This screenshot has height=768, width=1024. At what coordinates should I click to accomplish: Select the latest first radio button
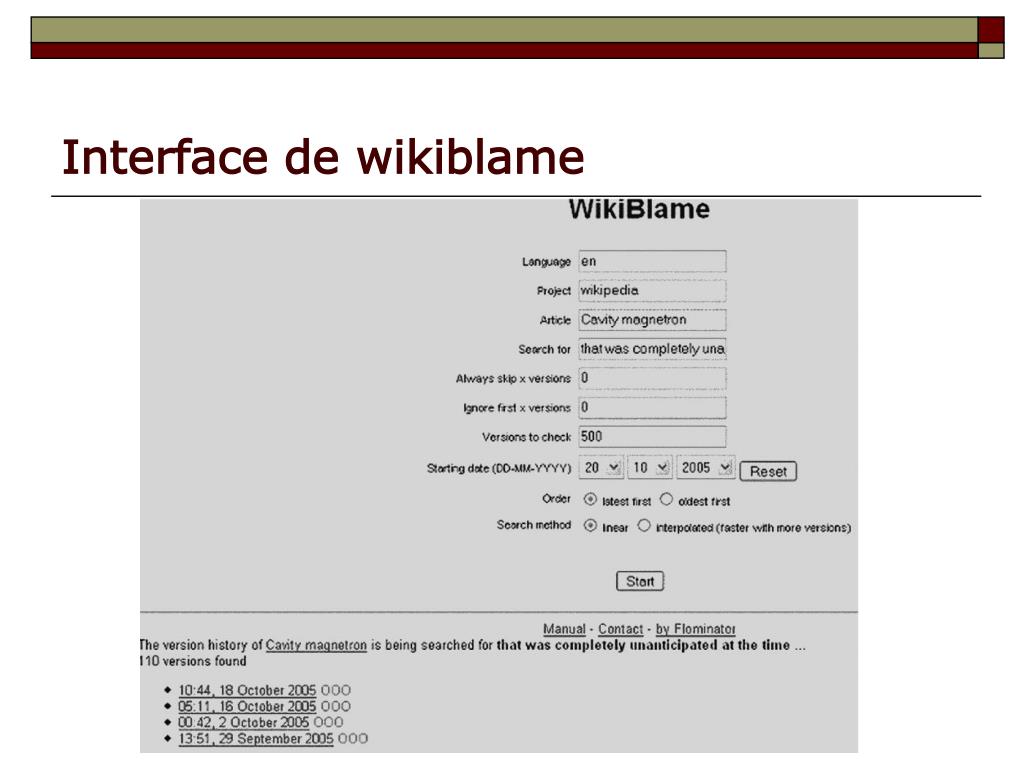coord(590,500)
